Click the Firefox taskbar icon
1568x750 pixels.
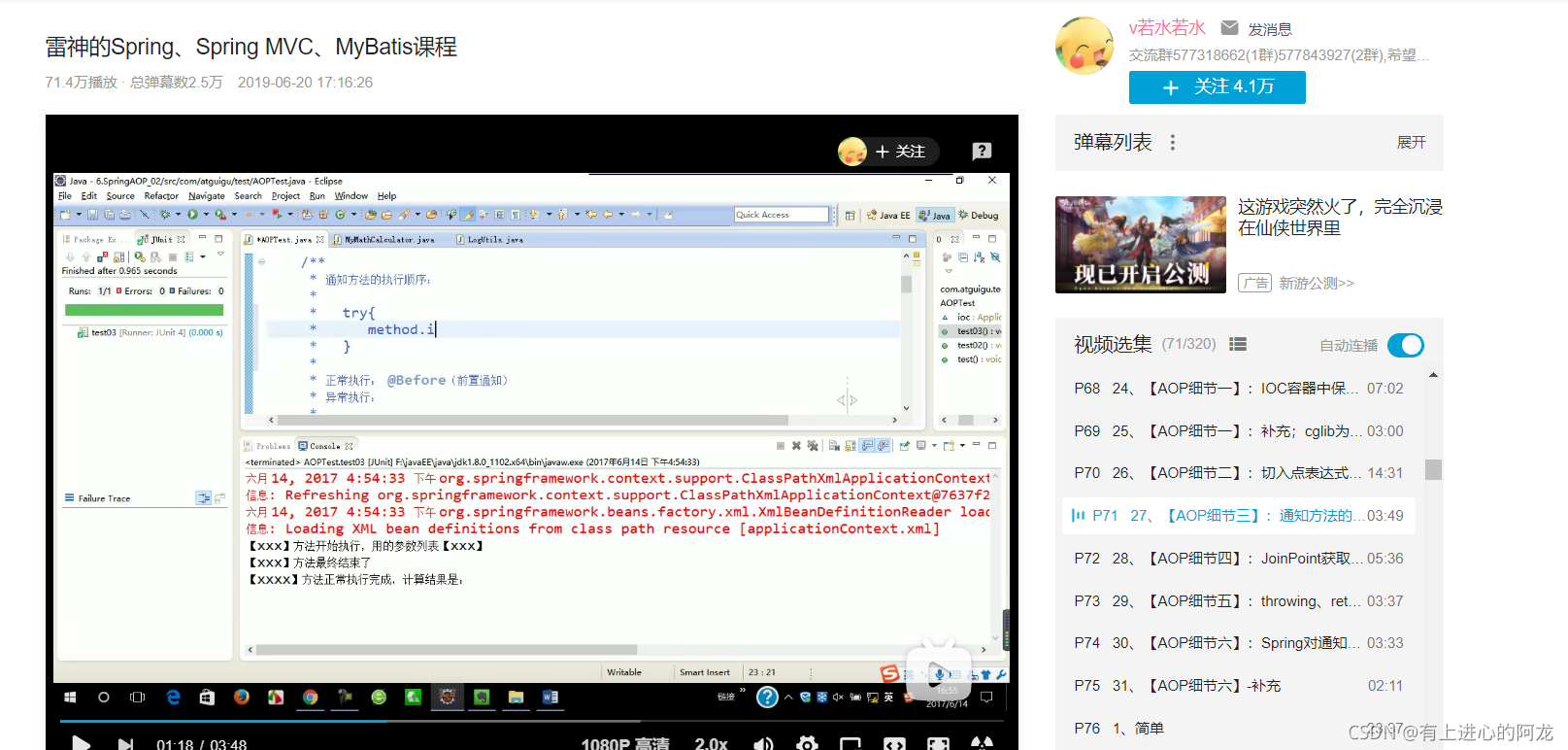tap(242, 698)
